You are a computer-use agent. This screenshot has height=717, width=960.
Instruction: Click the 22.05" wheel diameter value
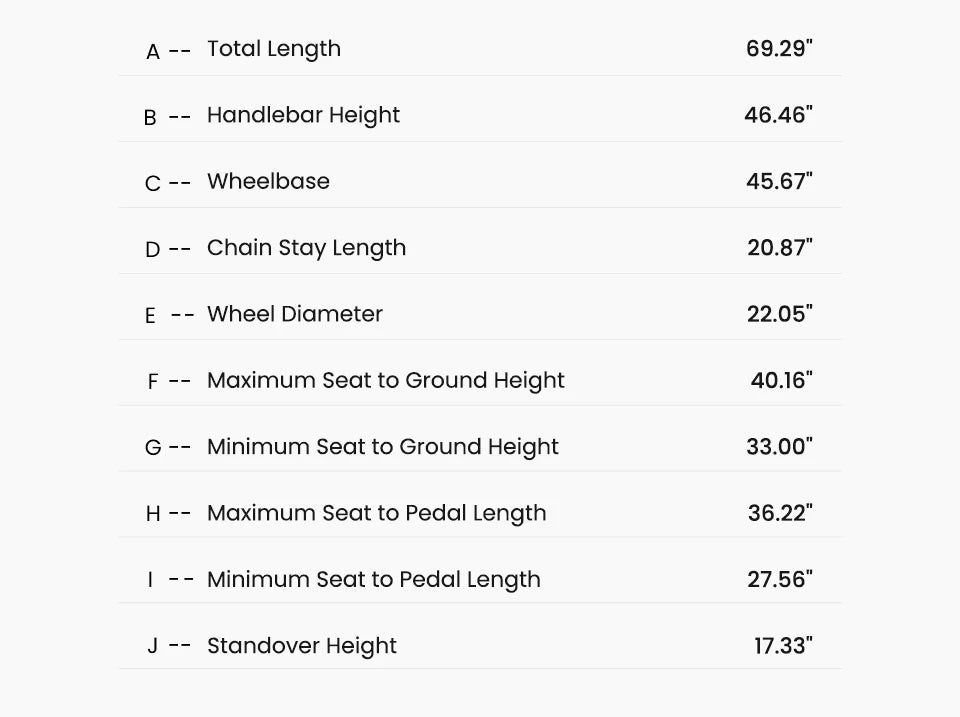(780, 314)
